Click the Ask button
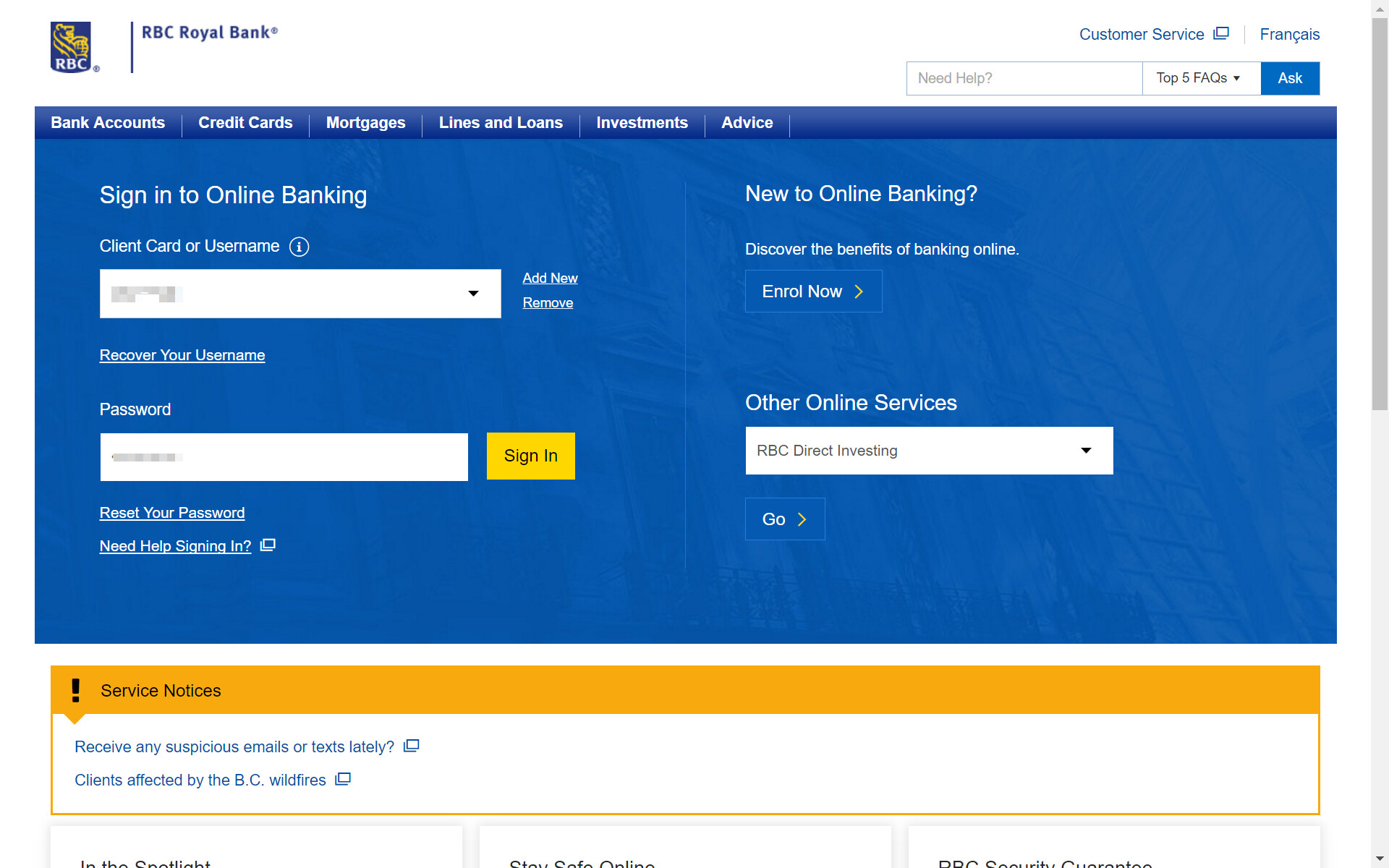 (x=1290, y=78)
